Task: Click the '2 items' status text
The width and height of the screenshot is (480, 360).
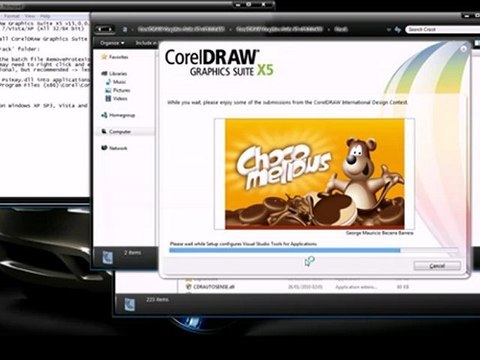Action: (132, 253)
